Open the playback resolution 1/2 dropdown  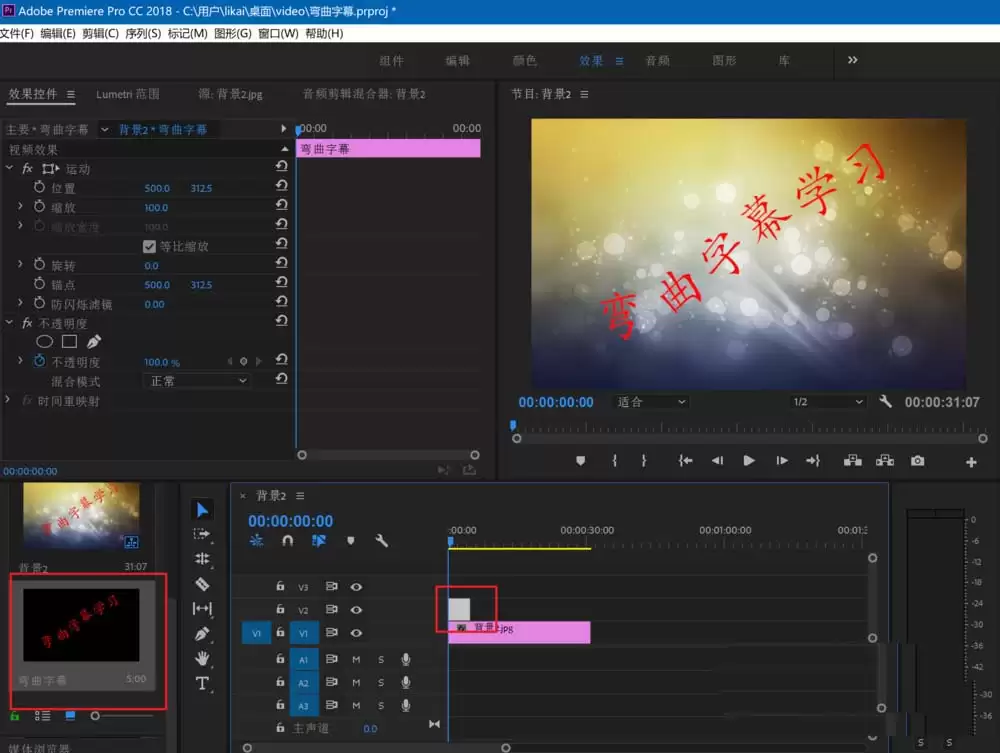tap(827, 402)
